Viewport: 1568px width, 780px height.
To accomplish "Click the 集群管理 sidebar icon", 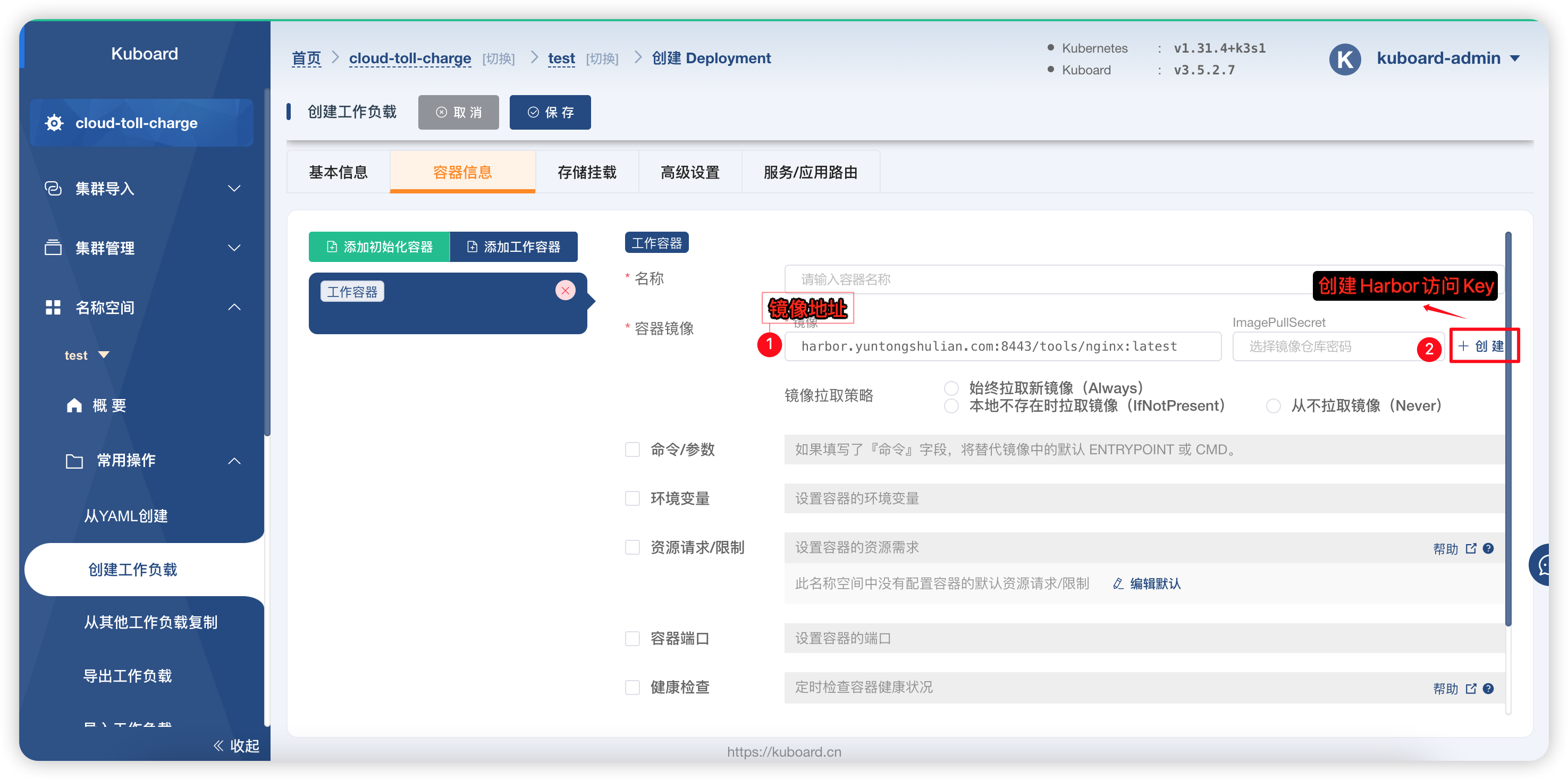I will [53, 248].
